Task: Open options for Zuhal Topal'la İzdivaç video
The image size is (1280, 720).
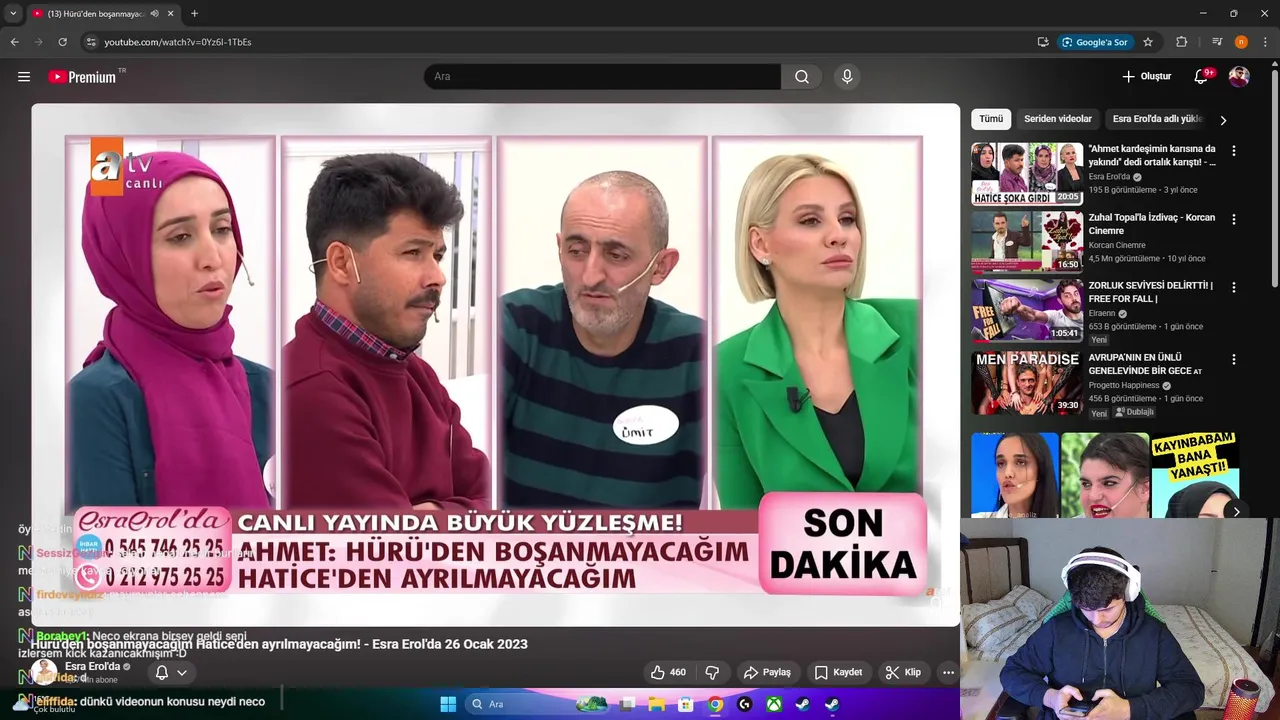Action: click(x=1233, y=219)
